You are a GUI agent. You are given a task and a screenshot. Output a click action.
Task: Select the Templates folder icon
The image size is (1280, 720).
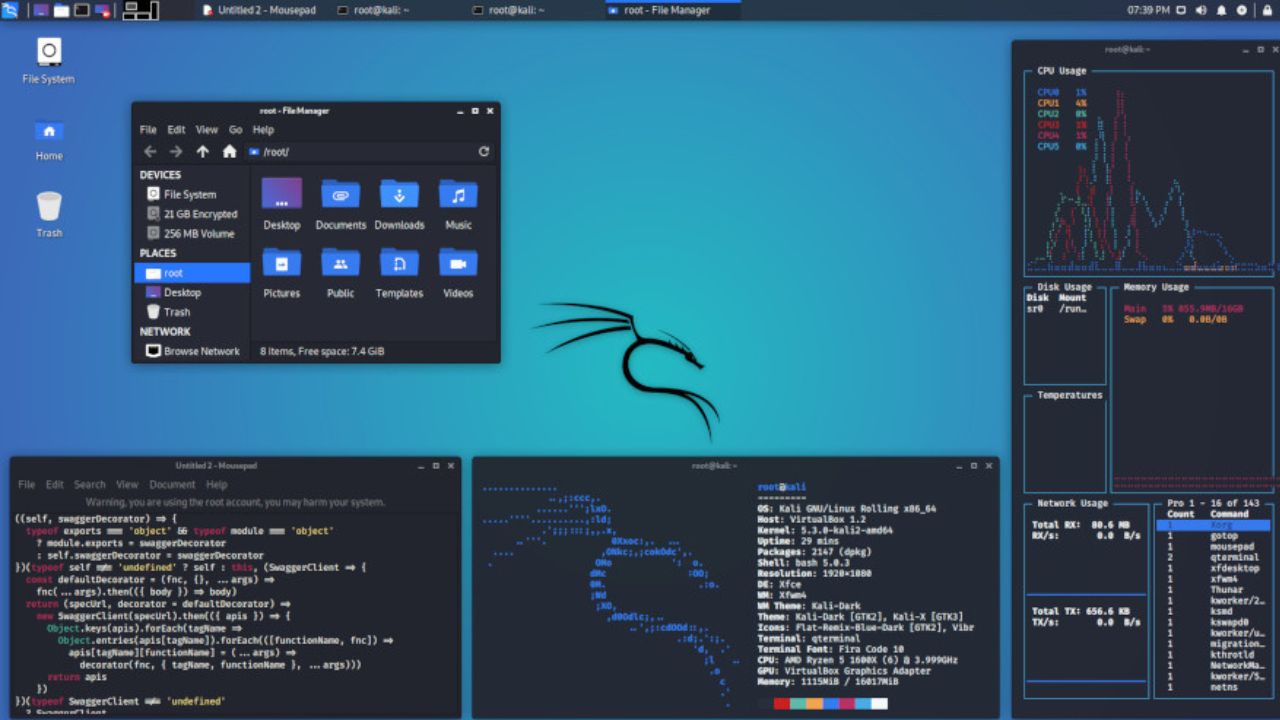click(x=400, y=272)
